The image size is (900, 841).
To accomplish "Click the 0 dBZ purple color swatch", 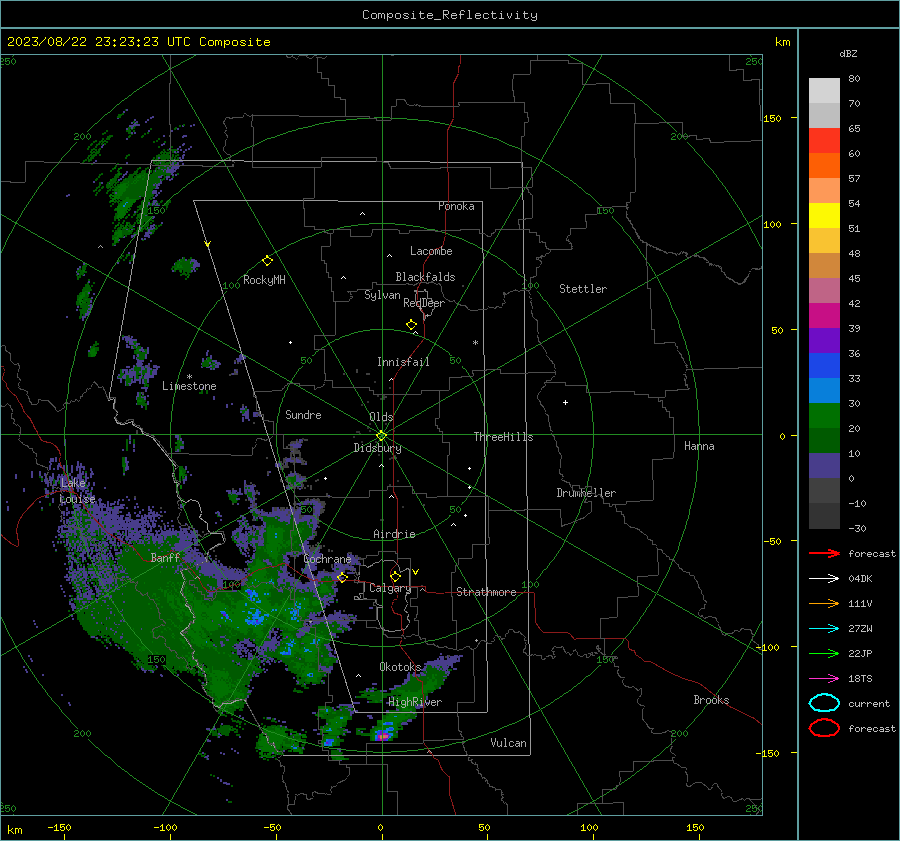I will [x=824, y=466].
